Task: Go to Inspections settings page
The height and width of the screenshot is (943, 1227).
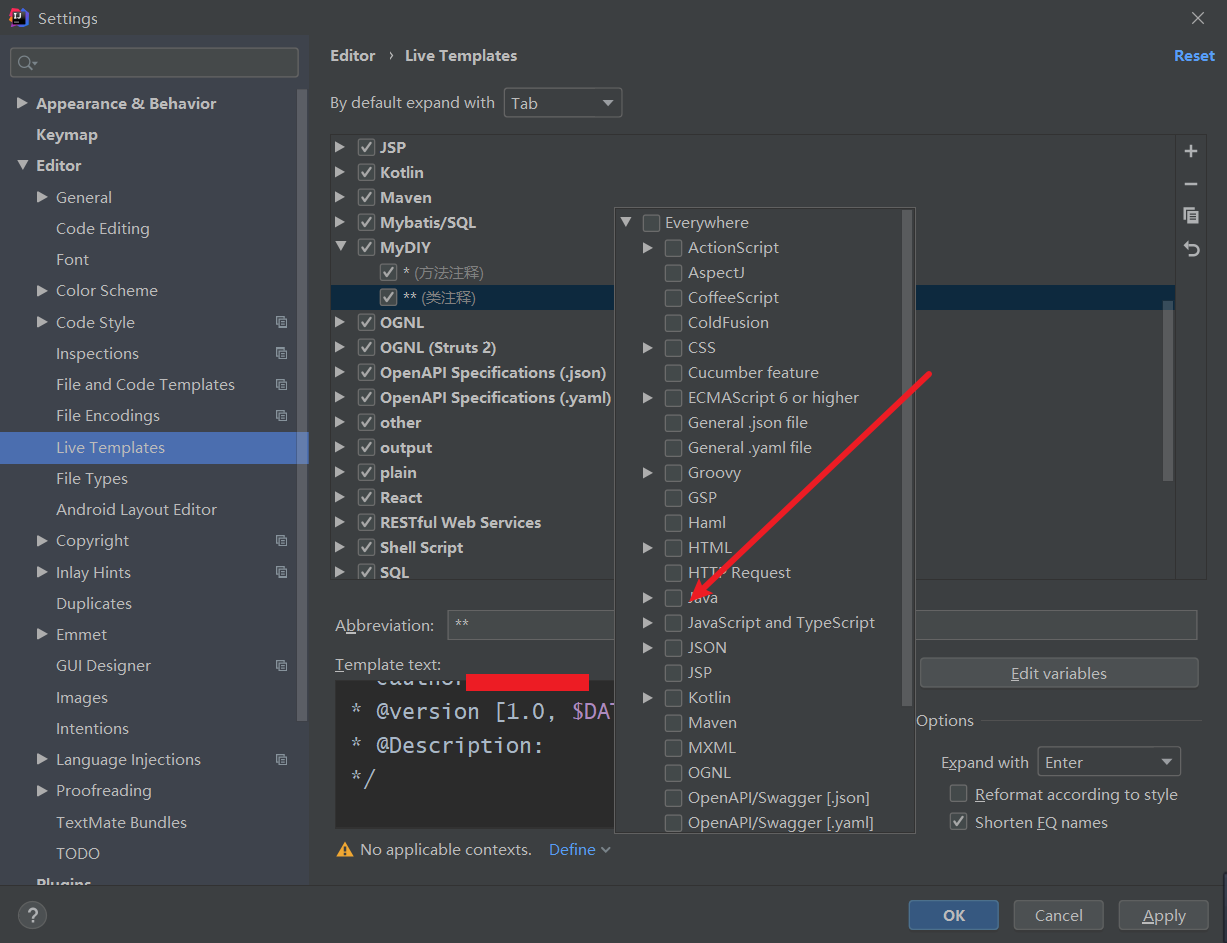Action: point(97,353)
